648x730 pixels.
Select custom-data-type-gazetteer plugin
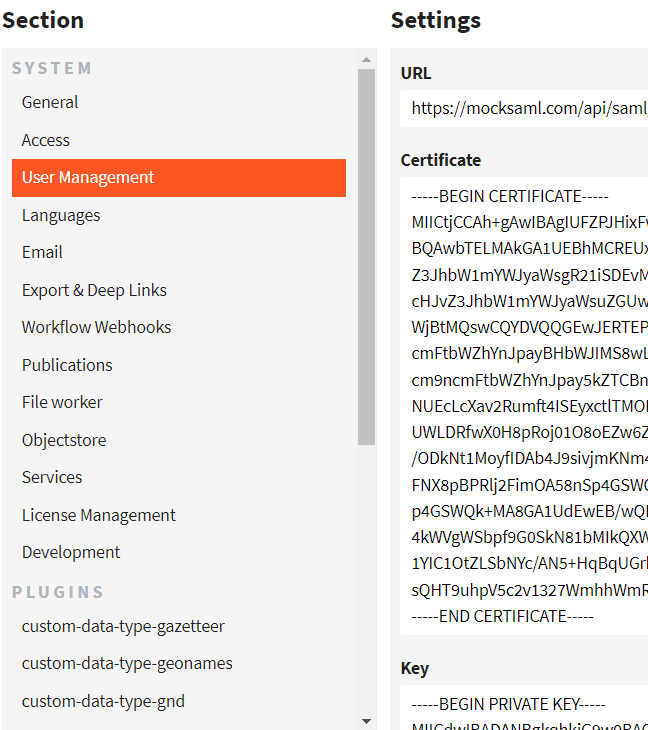(123, 626)
